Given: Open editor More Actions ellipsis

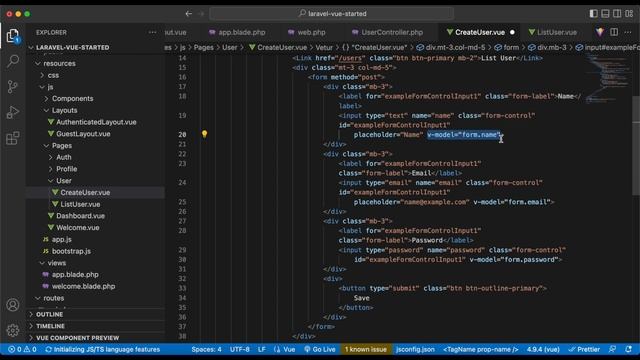Looking at the screenshot, I should [628, 32].
